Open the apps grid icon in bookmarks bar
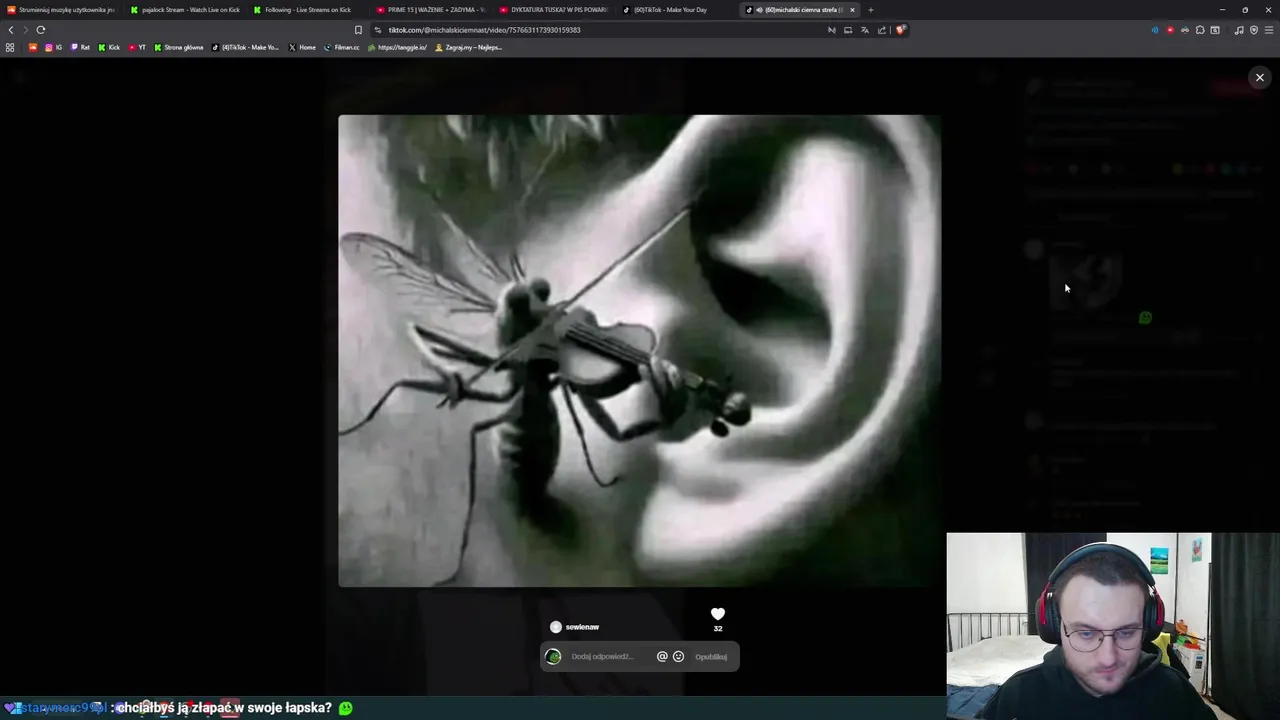The width and height of the screenshot is (1280, 720). pyautogui.click(x=10, y=47)
